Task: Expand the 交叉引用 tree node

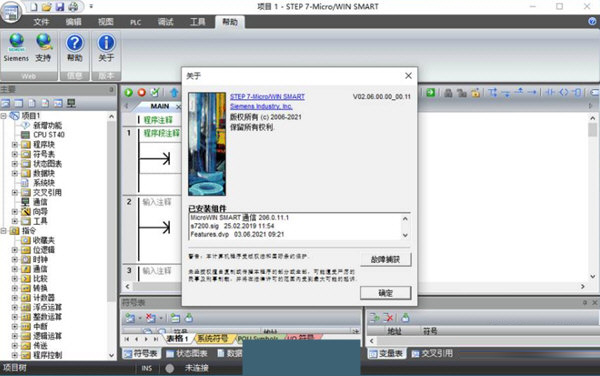Action: click(15, 192)
